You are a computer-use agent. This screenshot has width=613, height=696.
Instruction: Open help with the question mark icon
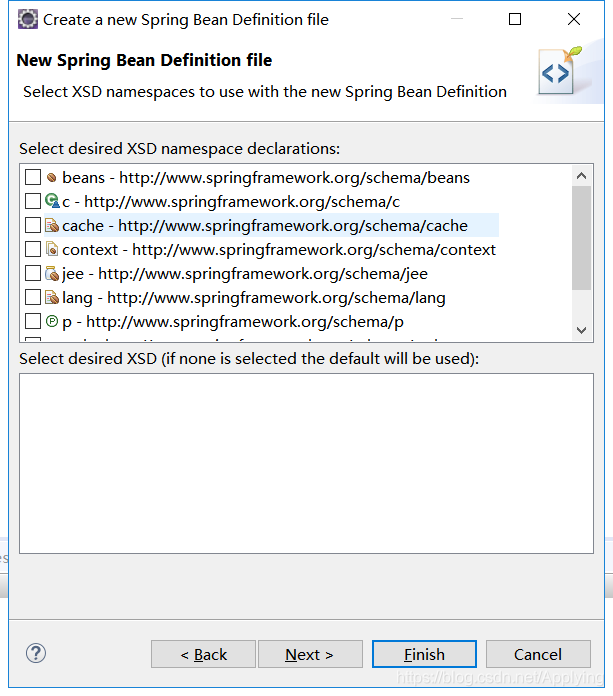click(36, 653)
